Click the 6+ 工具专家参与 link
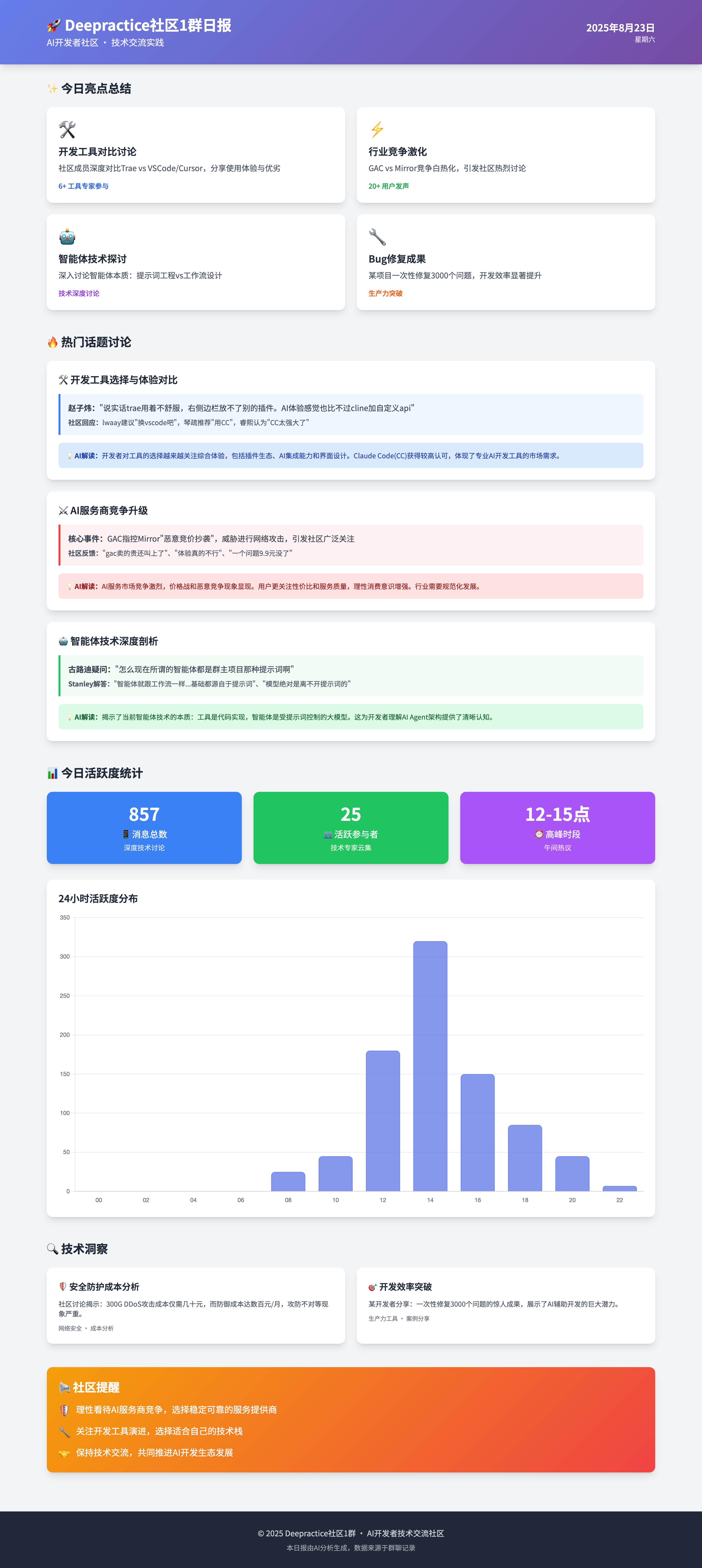The width and height of the screenshot is (702, 1568). (83, 186)
